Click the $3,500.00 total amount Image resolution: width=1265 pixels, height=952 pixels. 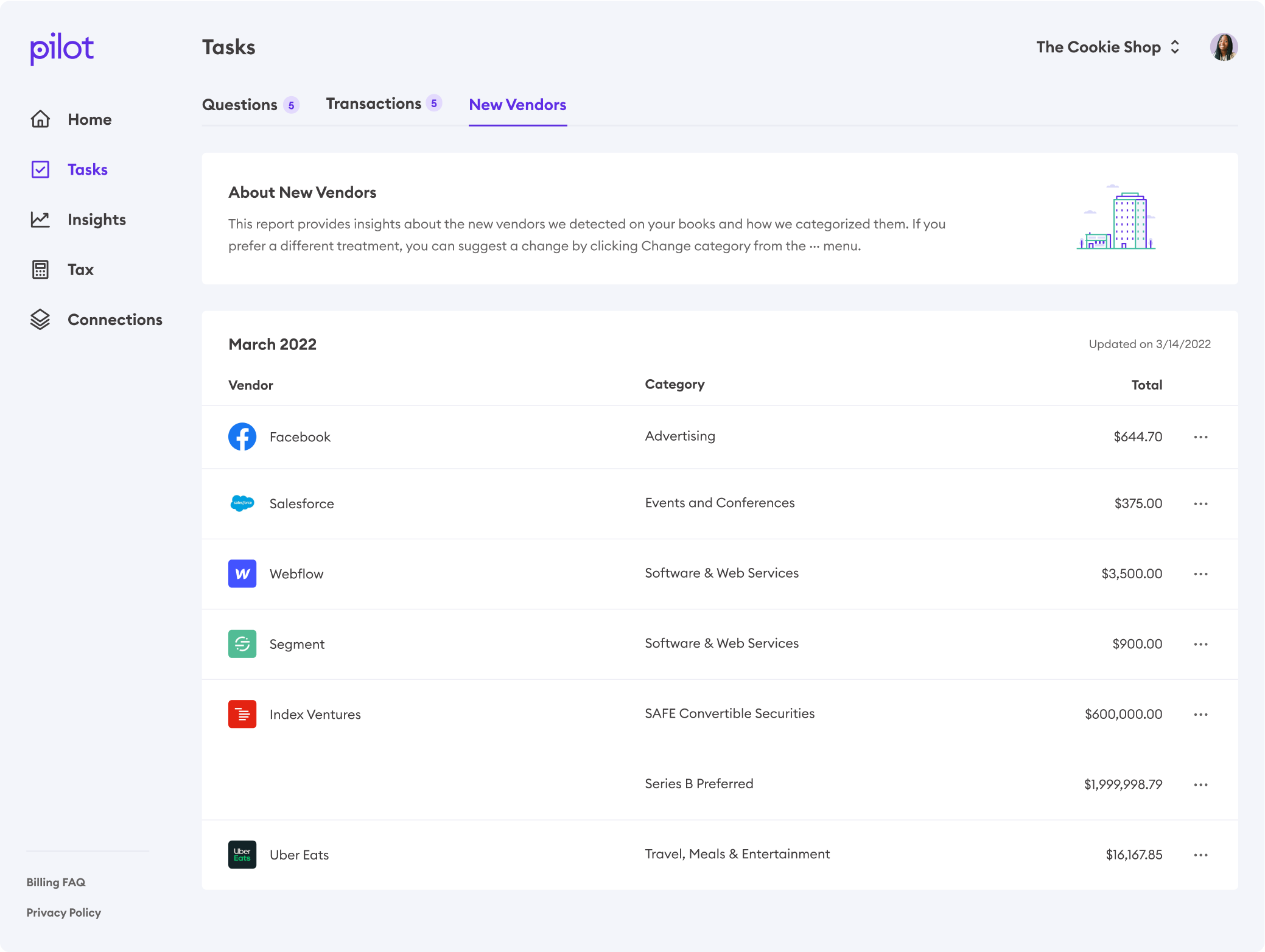coord(1132,573)
